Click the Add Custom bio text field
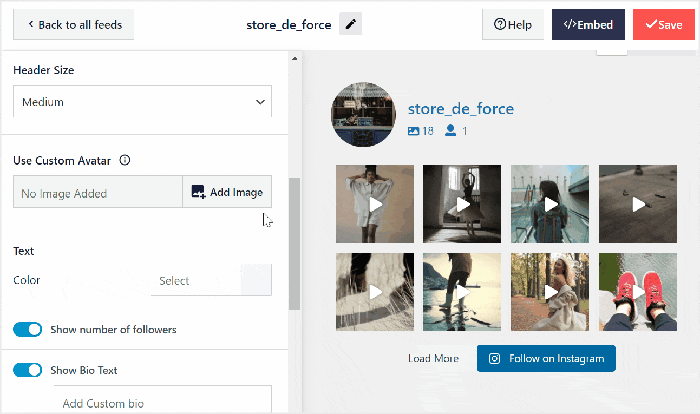The width and height of the screenshot is (700, 414). (x=163, y=399)
